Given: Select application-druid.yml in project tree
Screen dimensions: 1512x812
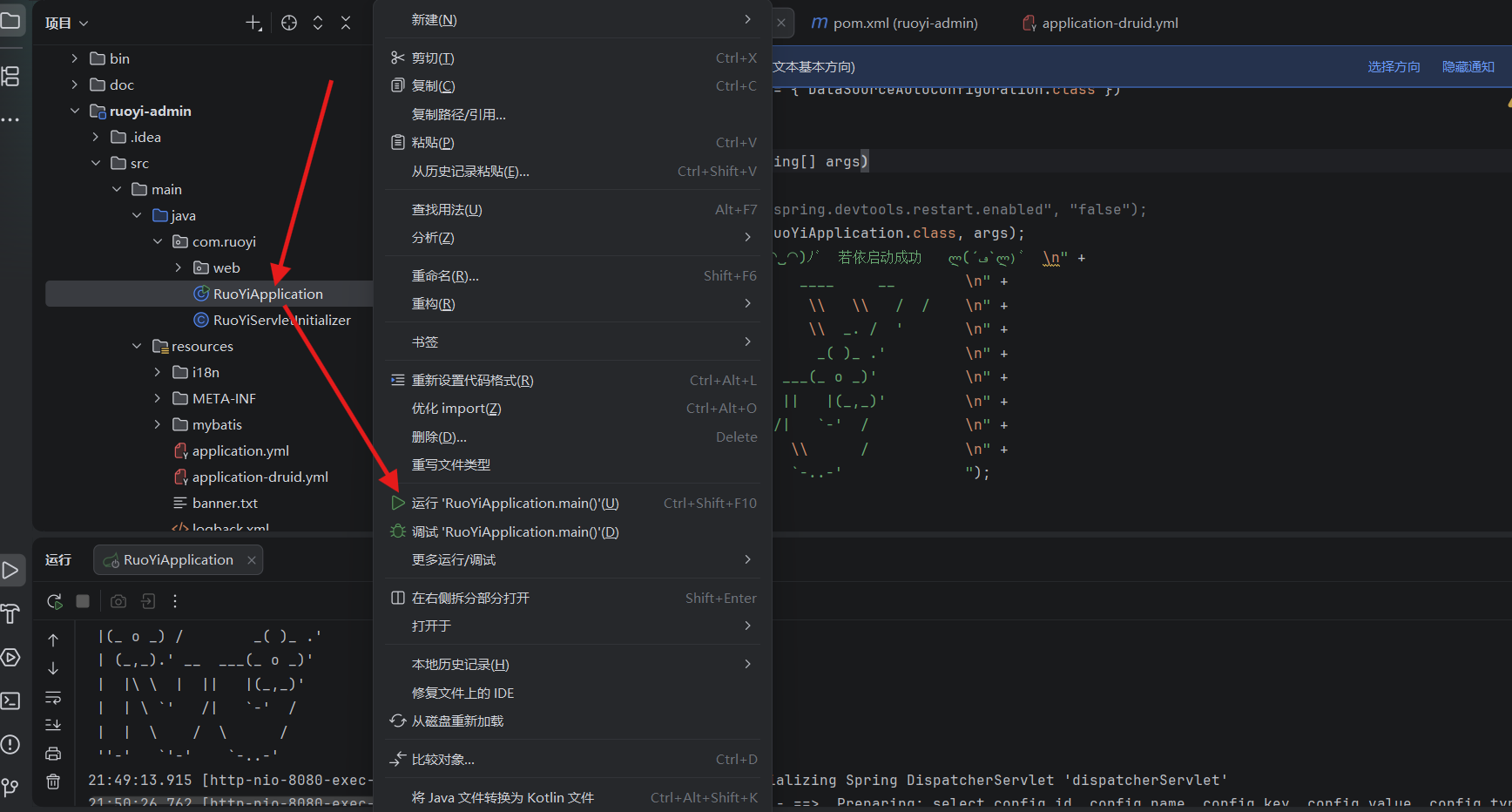Looking at the screenshot, I should 251,477.
